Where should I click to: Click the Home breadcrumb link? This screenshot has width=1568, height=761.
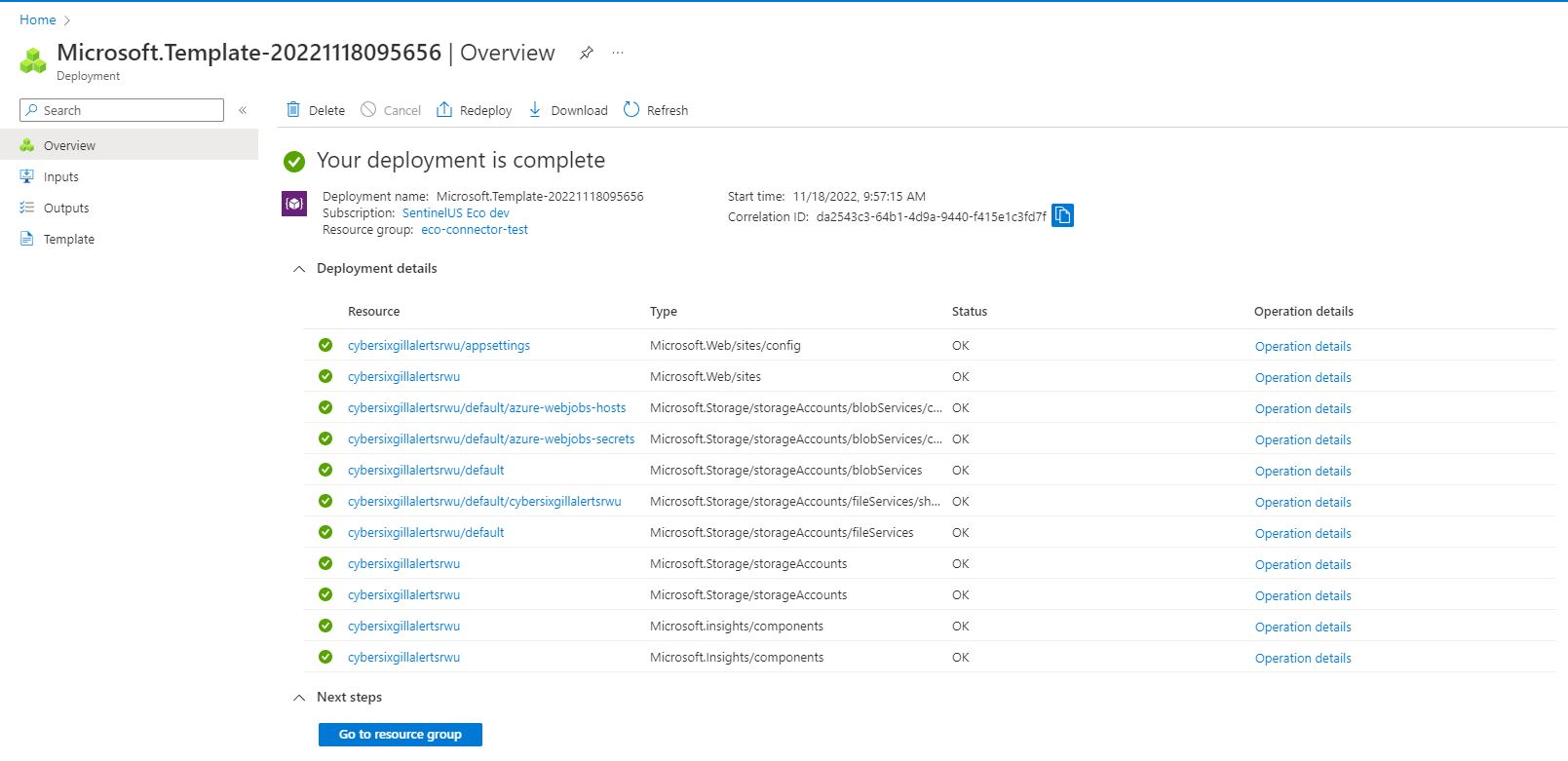[x=38, y=19]
